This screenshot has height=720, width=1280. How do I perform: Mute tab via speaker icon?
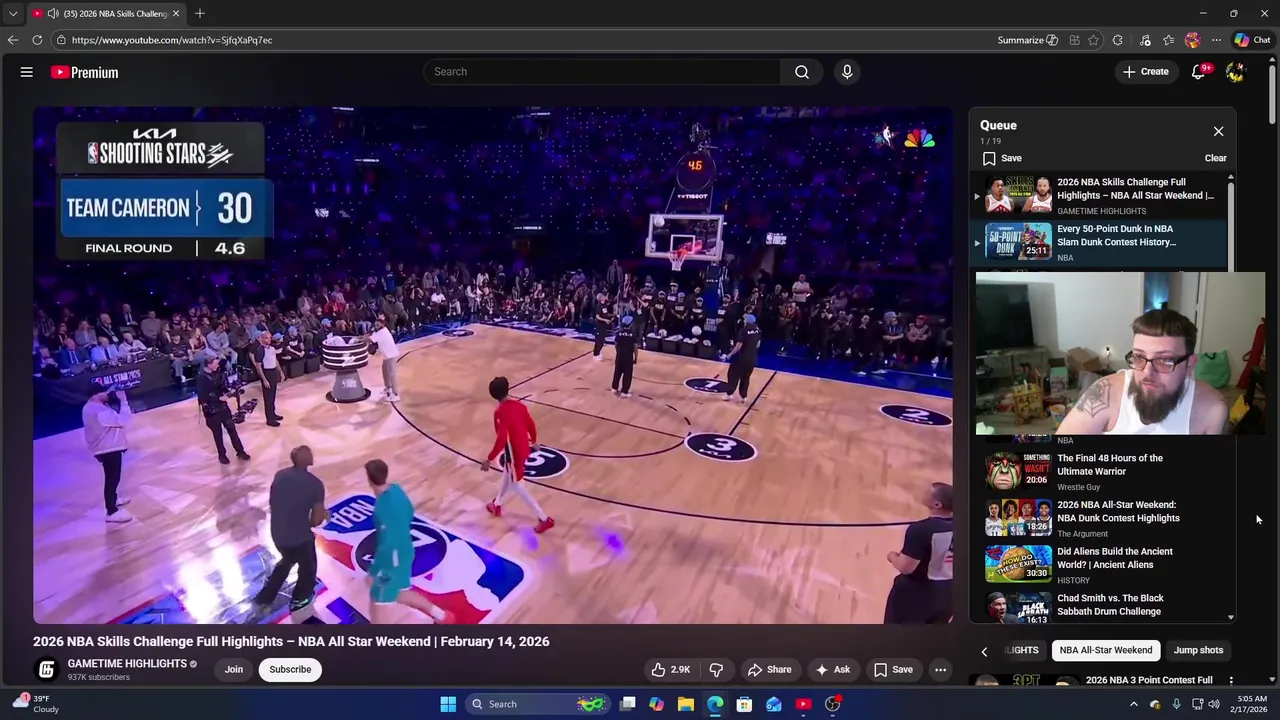pos(53,13)
